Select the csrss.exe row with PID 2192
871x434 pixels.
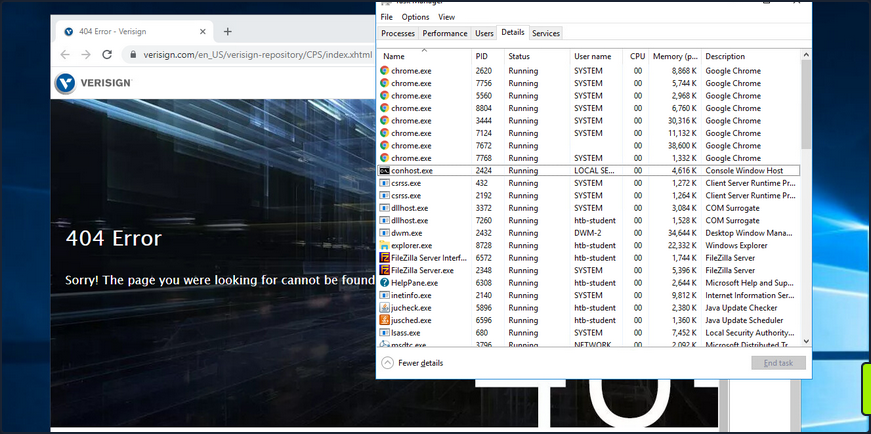point(589,196)
